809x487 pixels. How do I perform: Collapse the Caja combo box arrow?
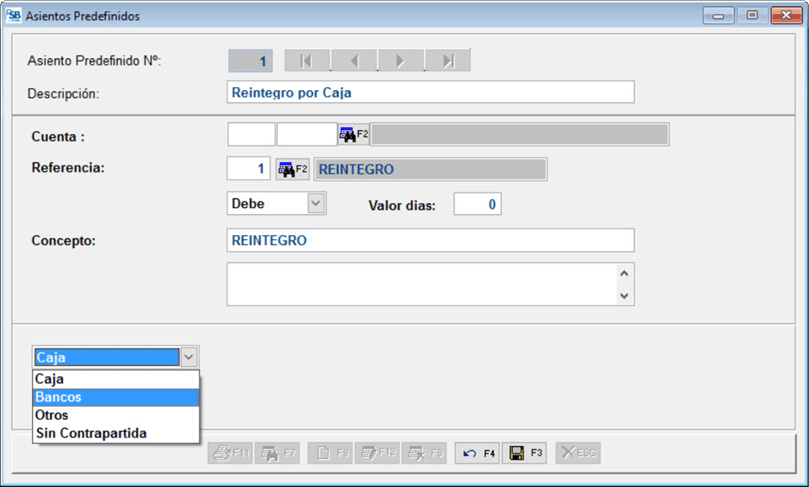(x=190, y=357)
